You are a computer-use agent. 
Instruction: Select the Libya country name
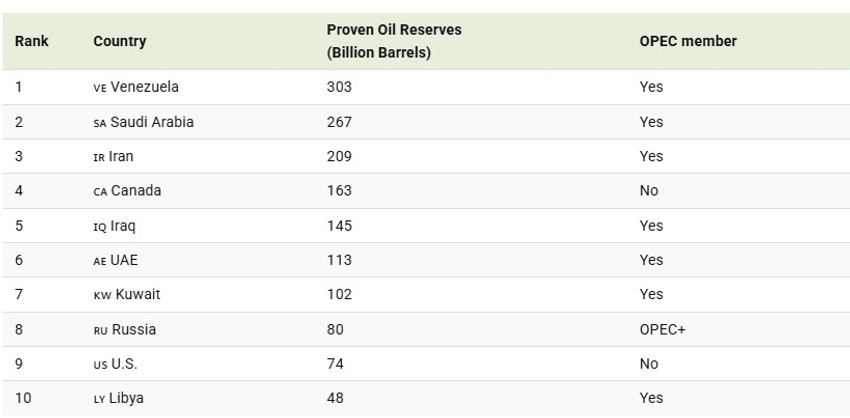[127, 398]
